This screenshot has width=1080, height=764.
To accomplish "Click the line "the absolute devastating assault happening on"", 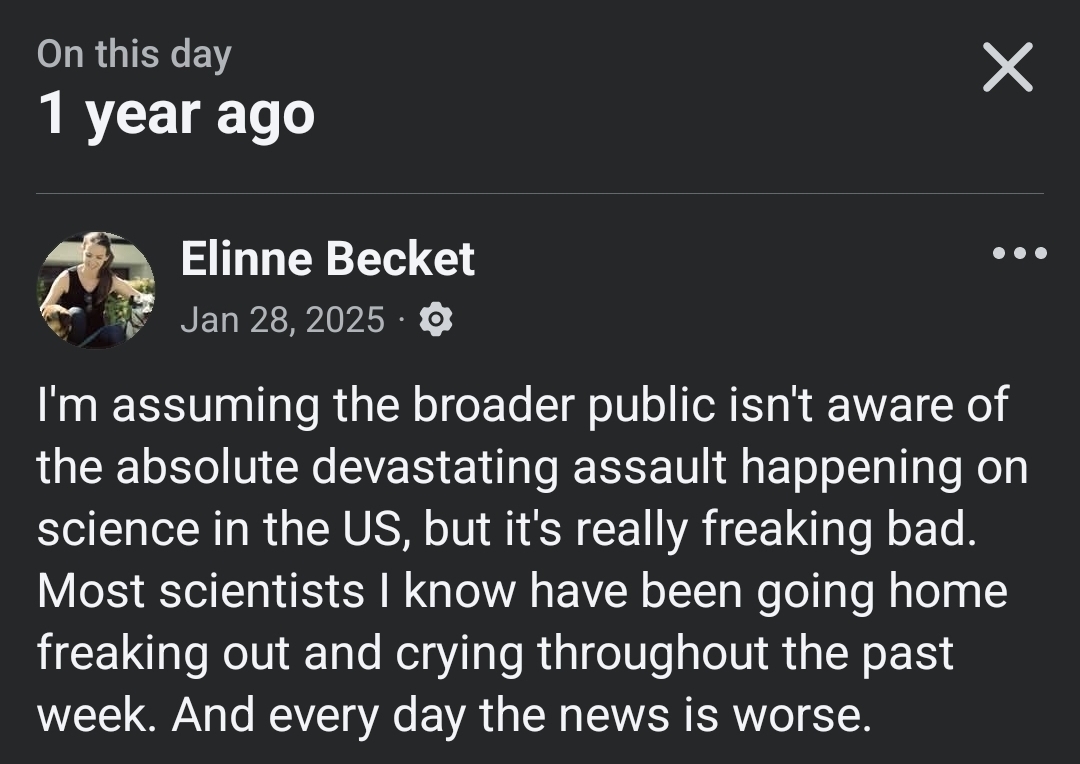I will pyautogui.click(x=532, y=467).
